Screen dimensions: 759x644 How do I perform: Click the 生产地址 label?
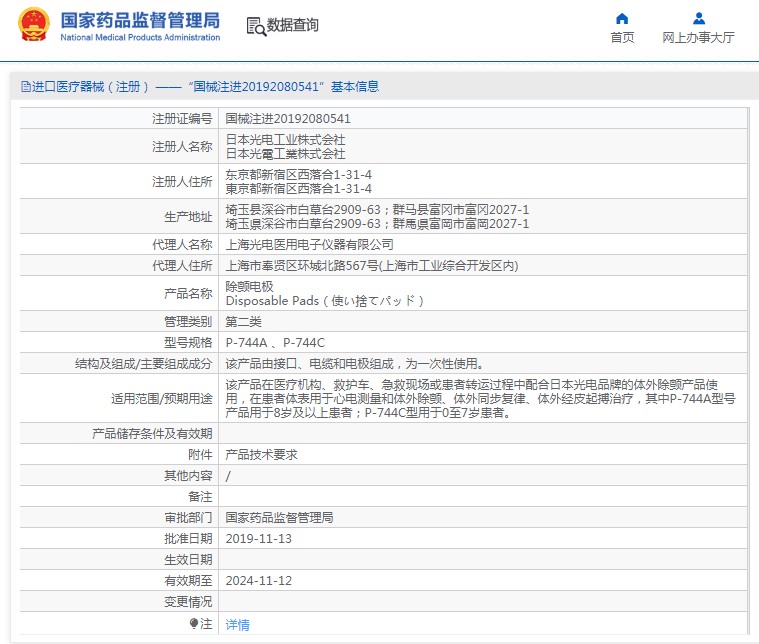point(188,217)
